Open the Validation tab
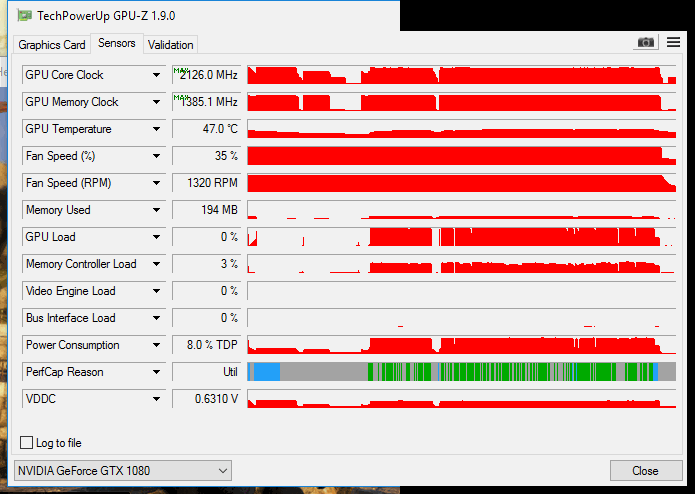This screenshot has height=494, width=695. click(171, 45)
